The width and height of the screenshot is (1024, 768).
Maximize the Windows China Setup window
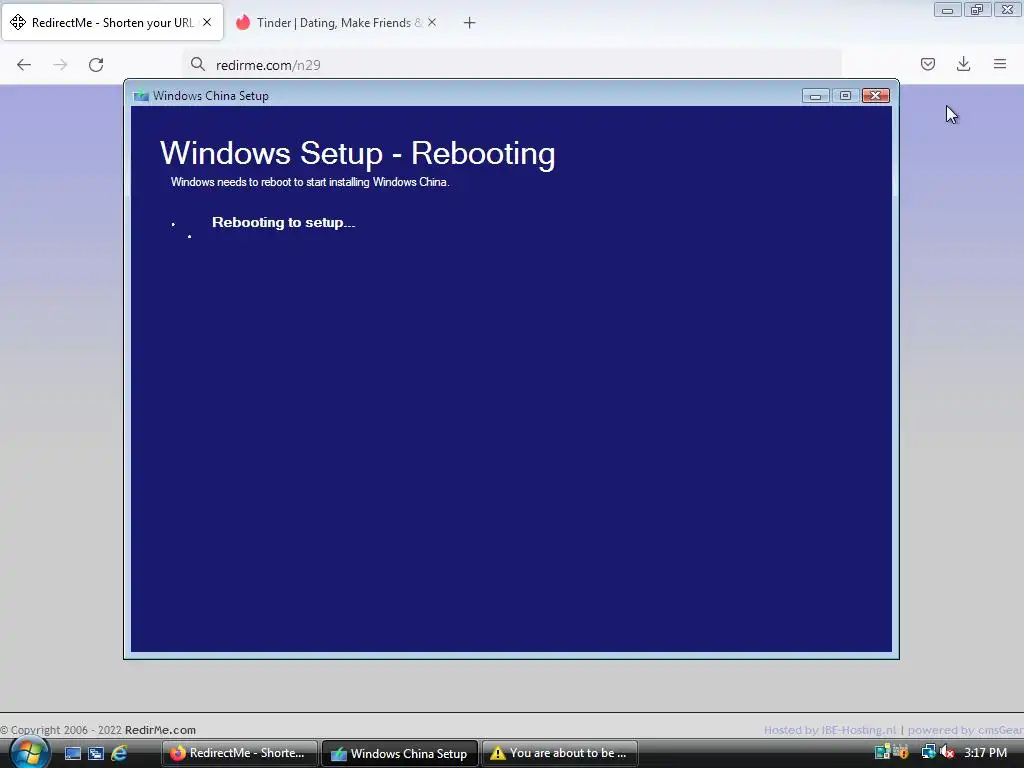pos(845,96)
